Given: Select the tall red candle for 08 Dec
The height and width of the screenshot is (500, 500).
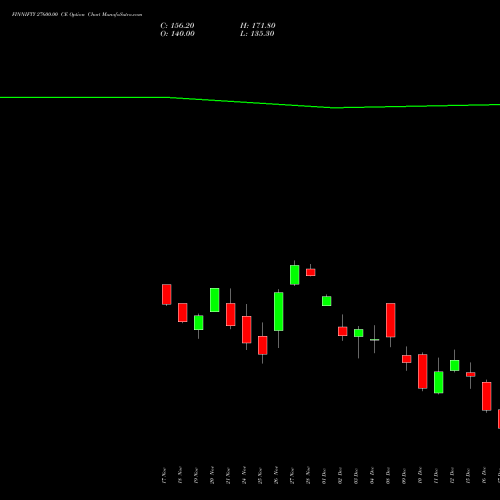Looking at the screenshot, I should click(x=391, y=320).
